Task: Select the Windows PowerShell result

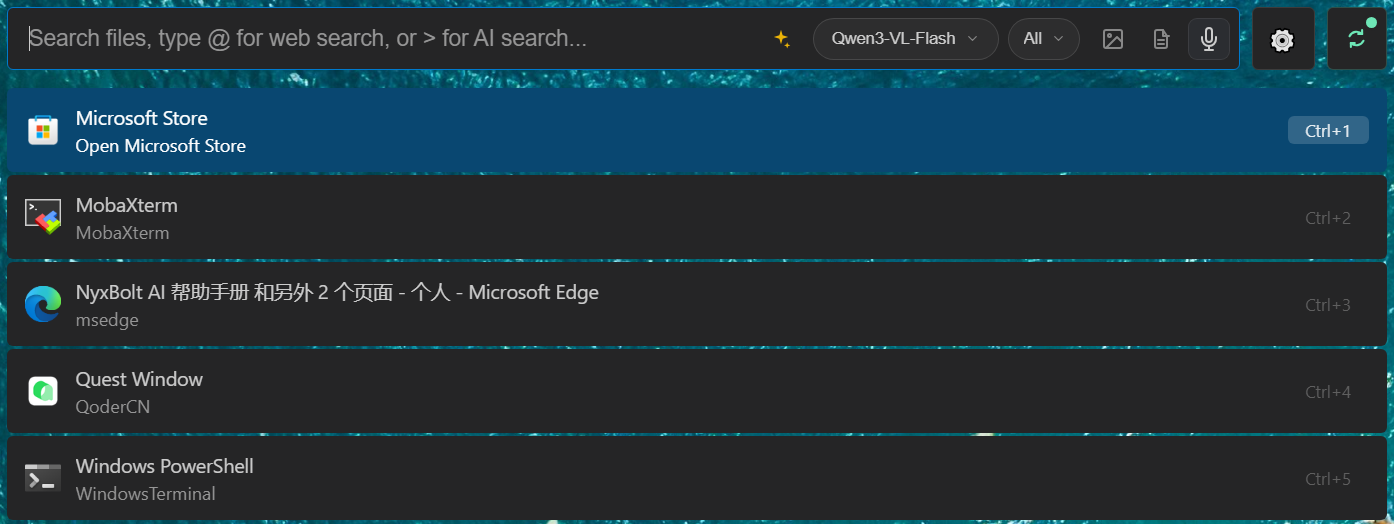Action: click(697, 478)
